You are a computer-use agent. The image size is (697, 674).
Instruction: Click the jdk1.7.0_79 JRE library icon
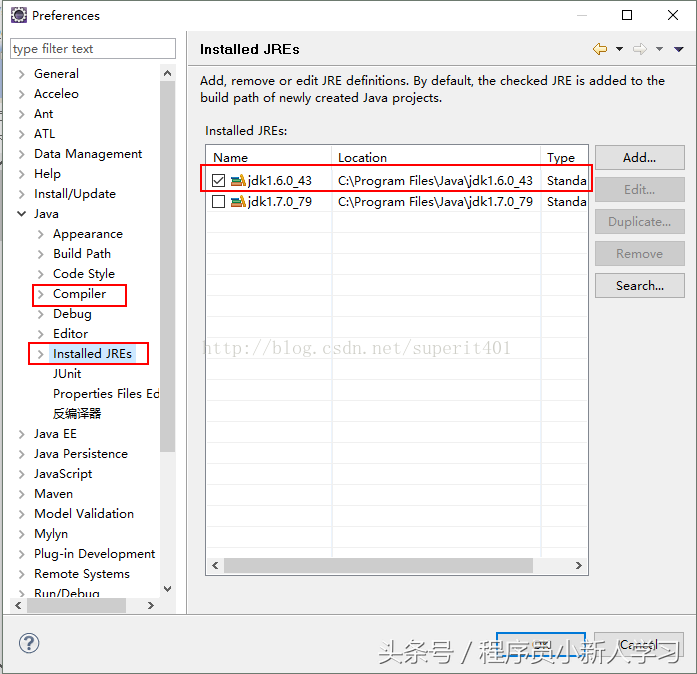pos(238,202)
